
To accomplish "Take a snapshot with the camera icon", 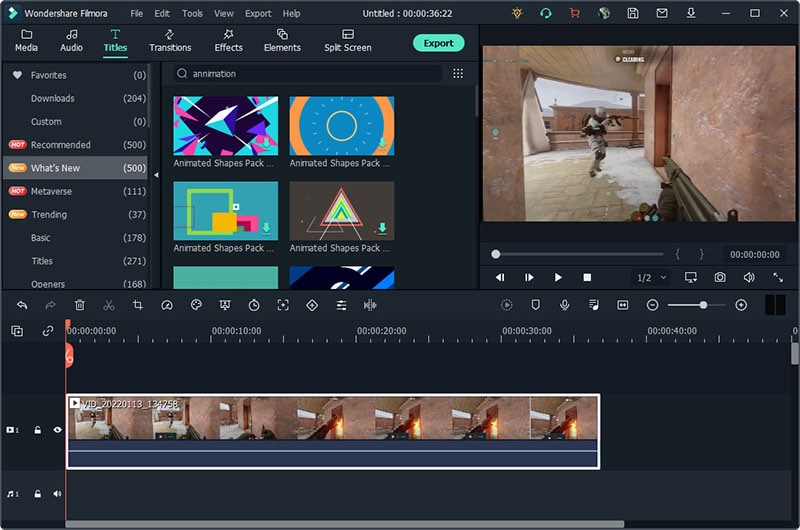I will click(x=720, y=277).
